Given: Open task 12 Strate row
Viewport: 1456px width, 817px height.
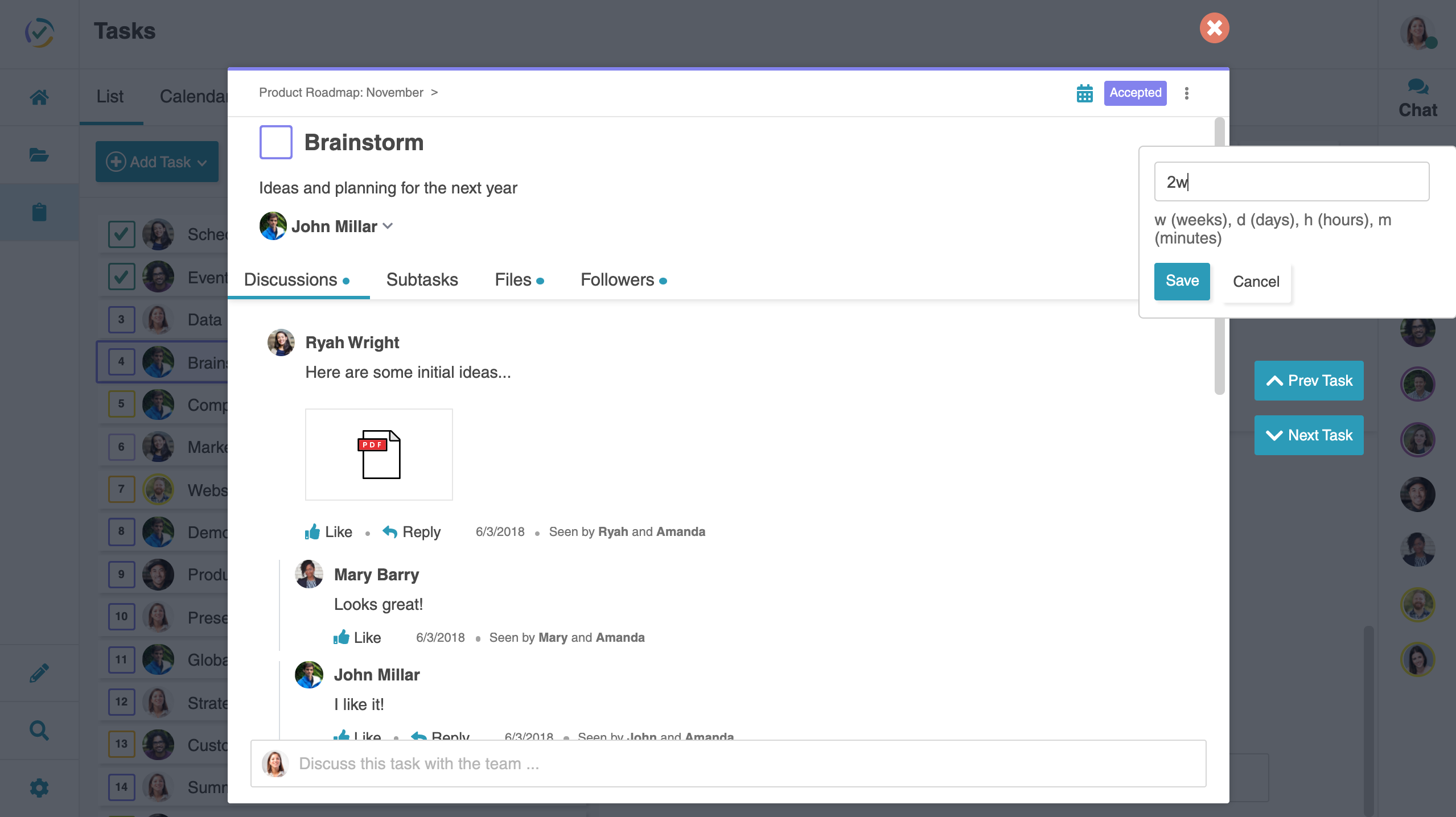Looking at the screenshot, I should coord(163,702).
